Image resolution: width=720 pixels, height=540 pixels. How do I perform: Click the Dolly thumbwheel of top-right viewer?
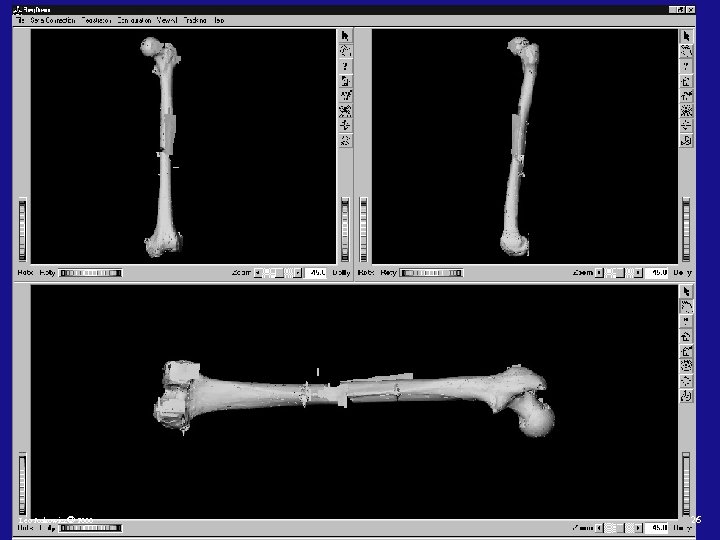point(686,230)
